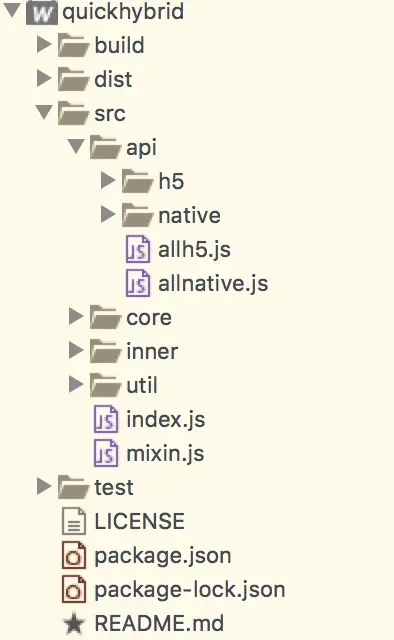This screenshot has width=394, height=640.
Task: Click the index.js JS file icon
Action: tap(106, 419)
